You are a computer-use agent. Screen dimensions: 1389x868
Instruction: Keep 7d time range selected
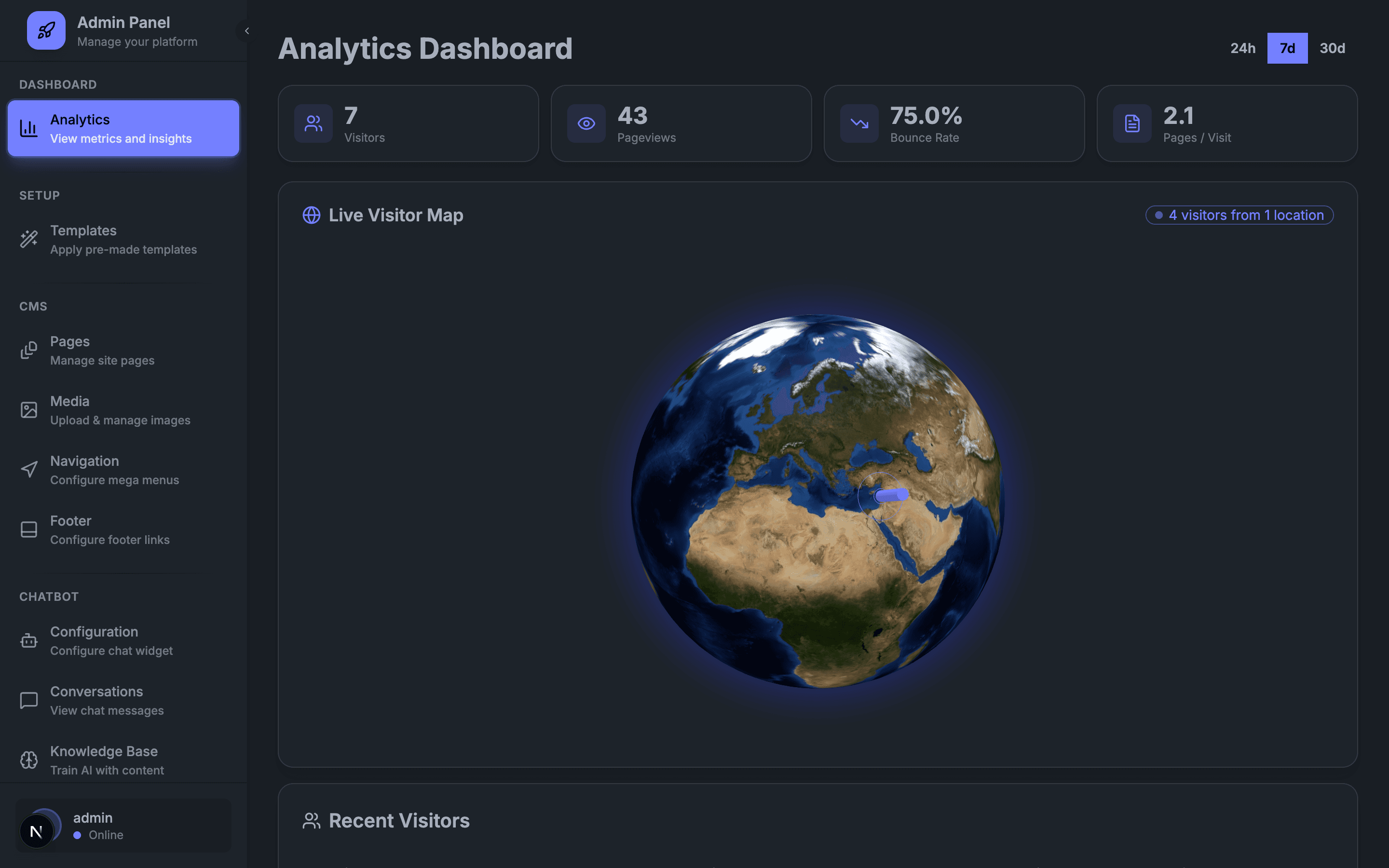coord(1287,48)
